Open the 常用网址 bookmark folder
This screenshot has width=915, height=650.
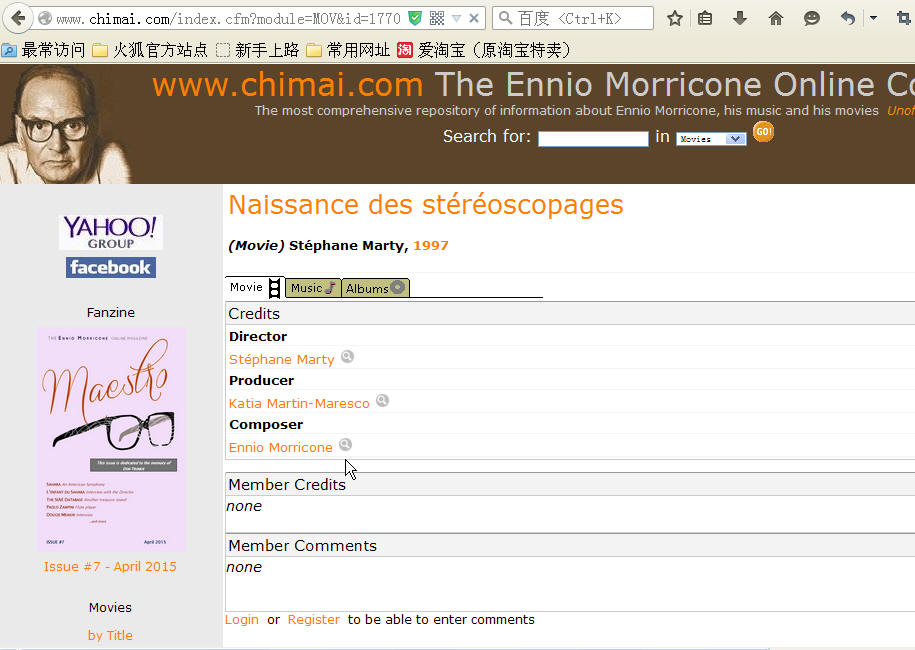[348, 50]
